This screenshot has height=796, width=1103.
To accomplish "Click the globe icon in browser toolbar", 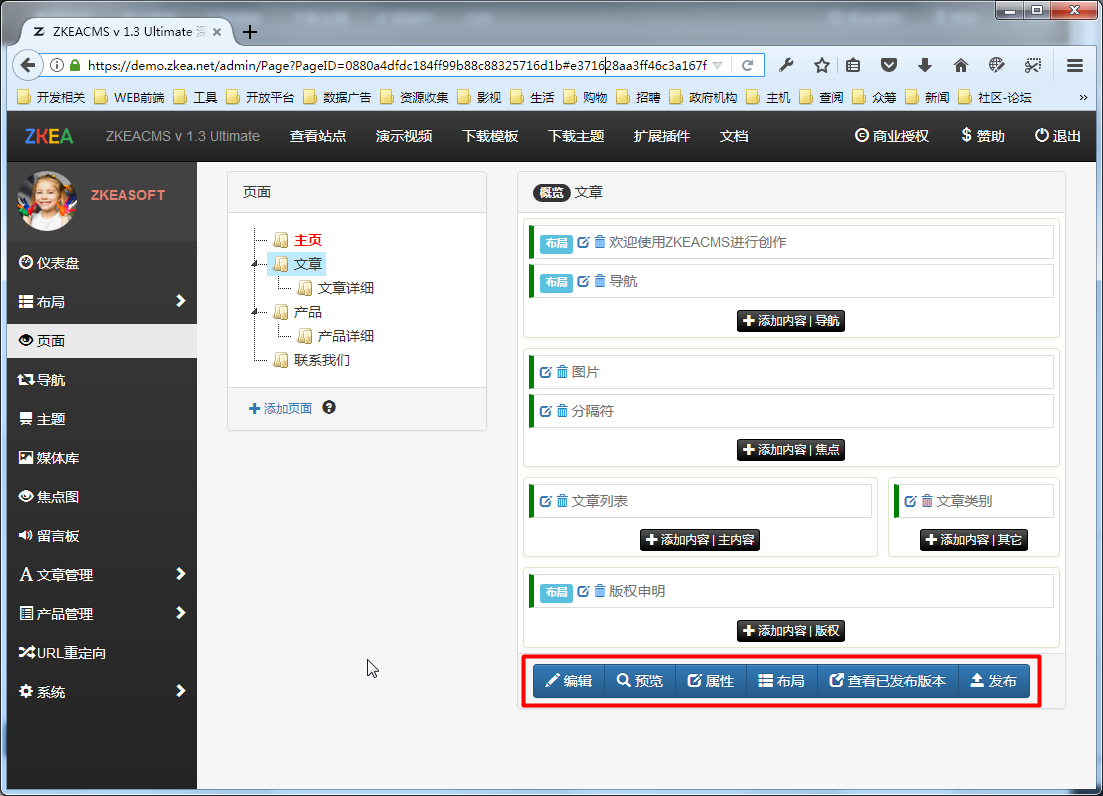I will point(997,65).
